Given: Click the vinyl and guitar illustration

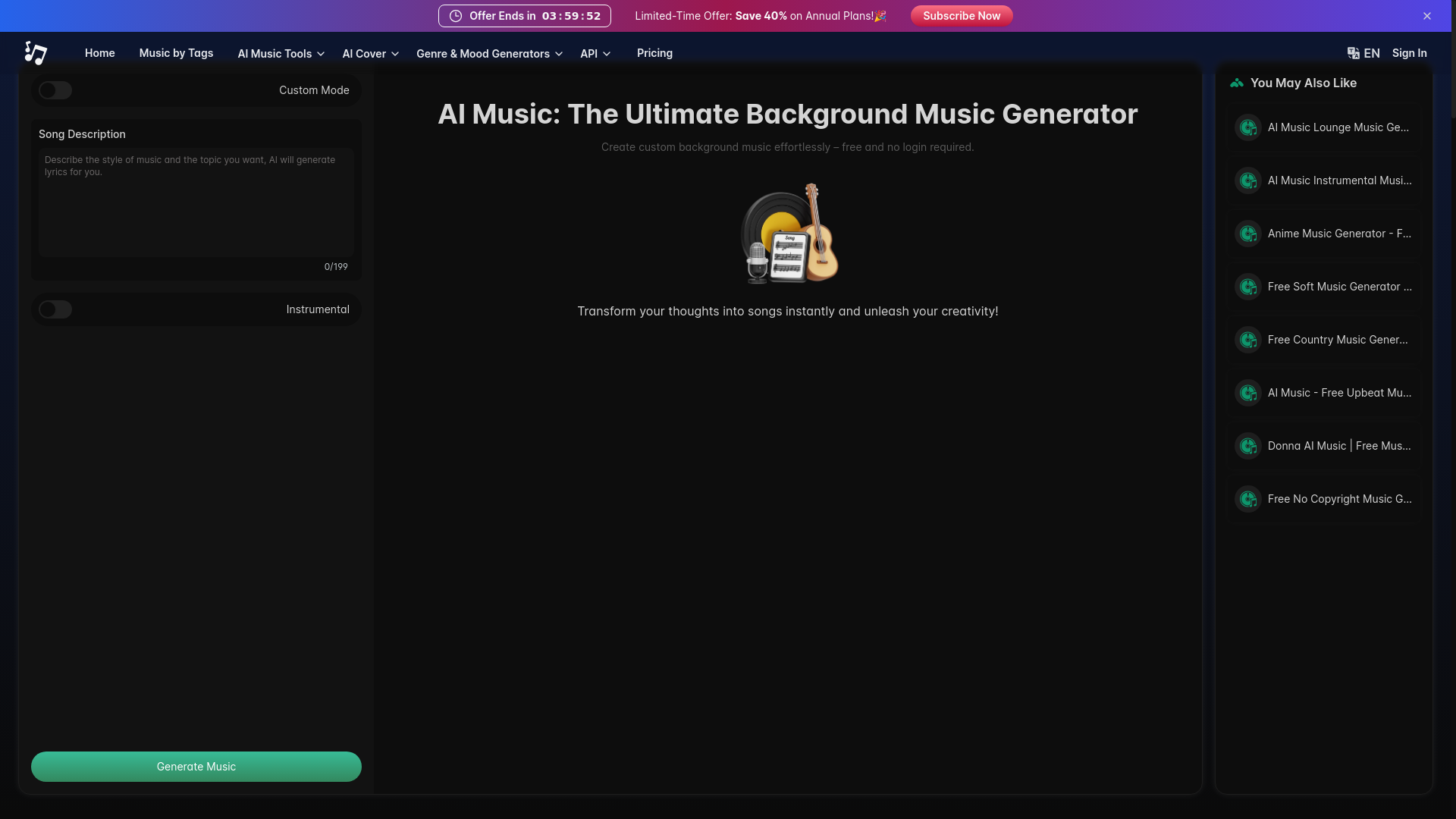Looking at the screenshot, I should click(789, 234).
